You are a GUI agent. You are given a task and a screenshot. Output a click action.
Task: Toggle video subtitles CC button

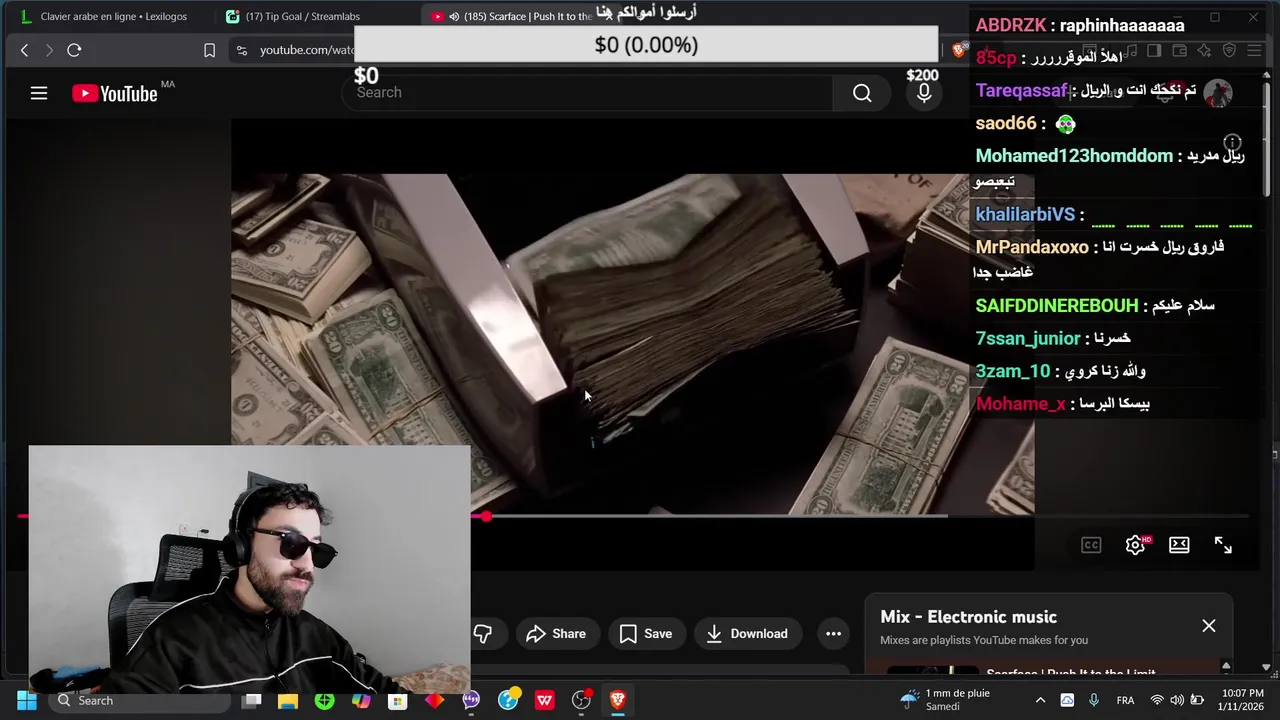(x=1091, y=545)
